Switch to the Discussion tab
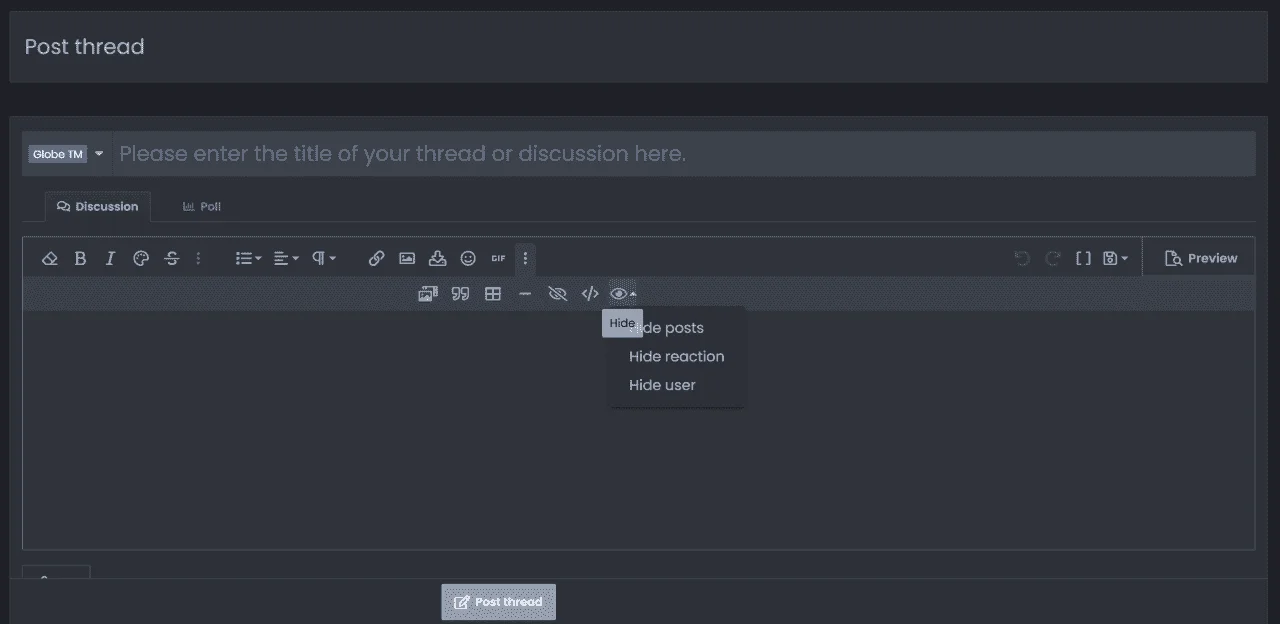 pyautogui.click(x=98, y=206)
